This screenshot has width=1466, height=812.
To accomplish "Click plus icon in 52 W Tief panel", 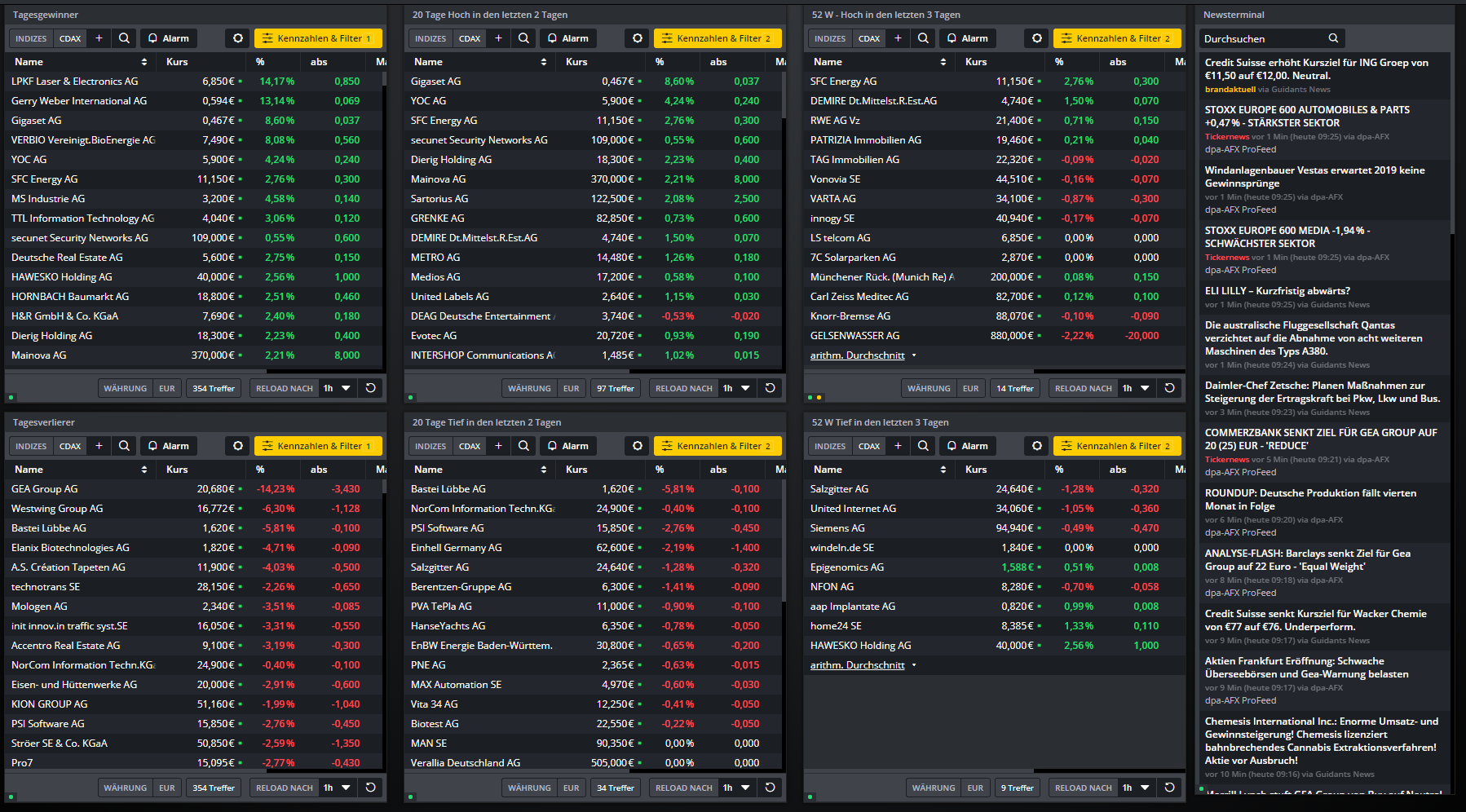I will point(898,446).
